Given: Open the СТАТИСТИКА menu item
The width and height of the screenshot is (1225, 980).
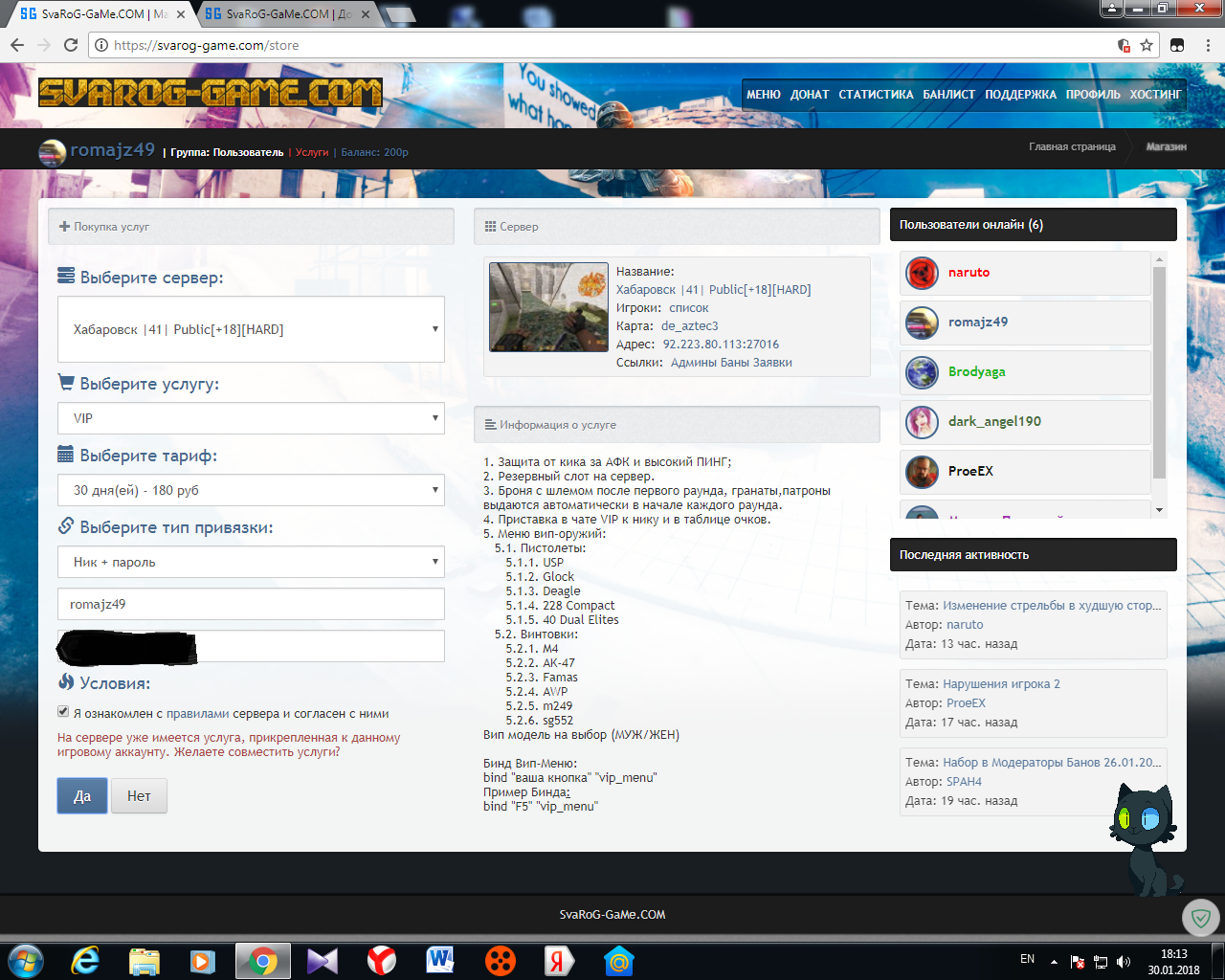Looking at the screenshot, I should point(876,95).
